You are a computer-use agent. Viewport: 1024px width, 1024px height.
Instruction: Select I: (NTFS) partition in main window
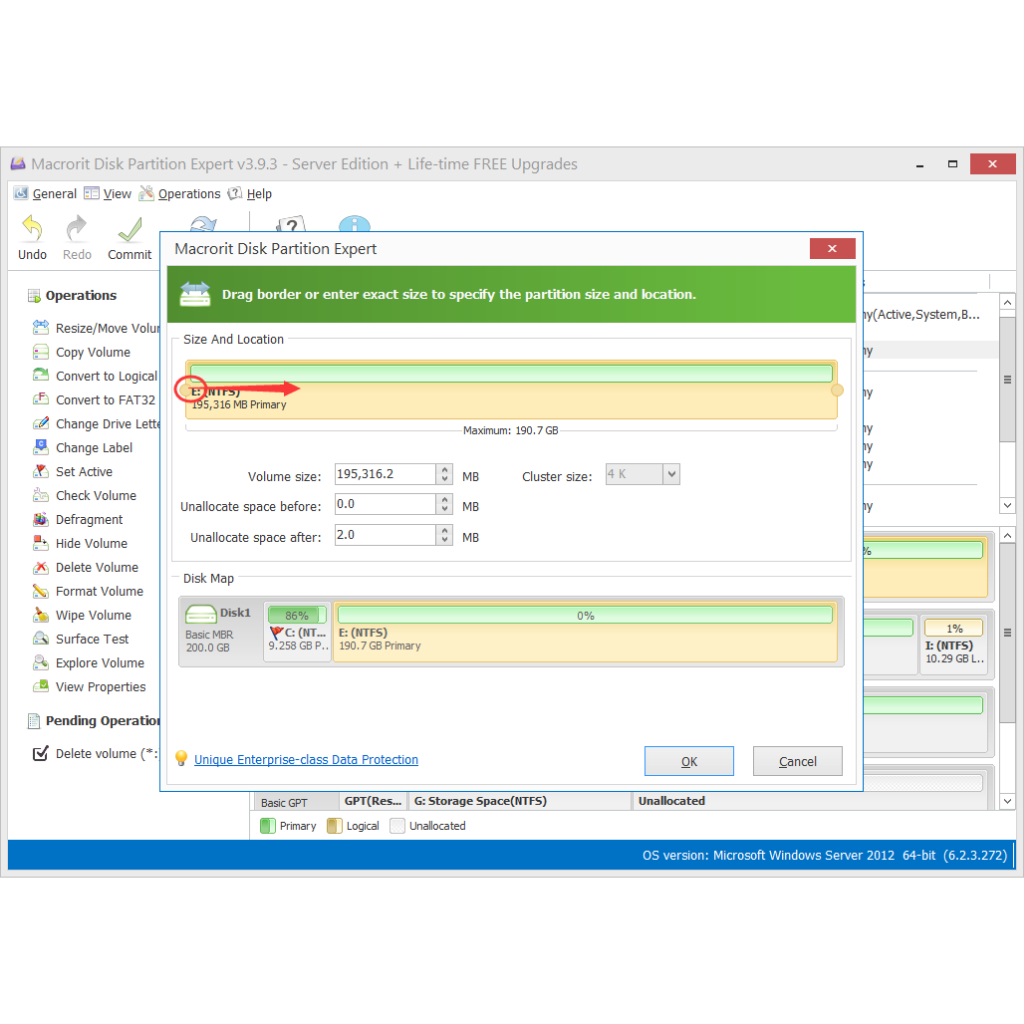click(x=953, y=645)
